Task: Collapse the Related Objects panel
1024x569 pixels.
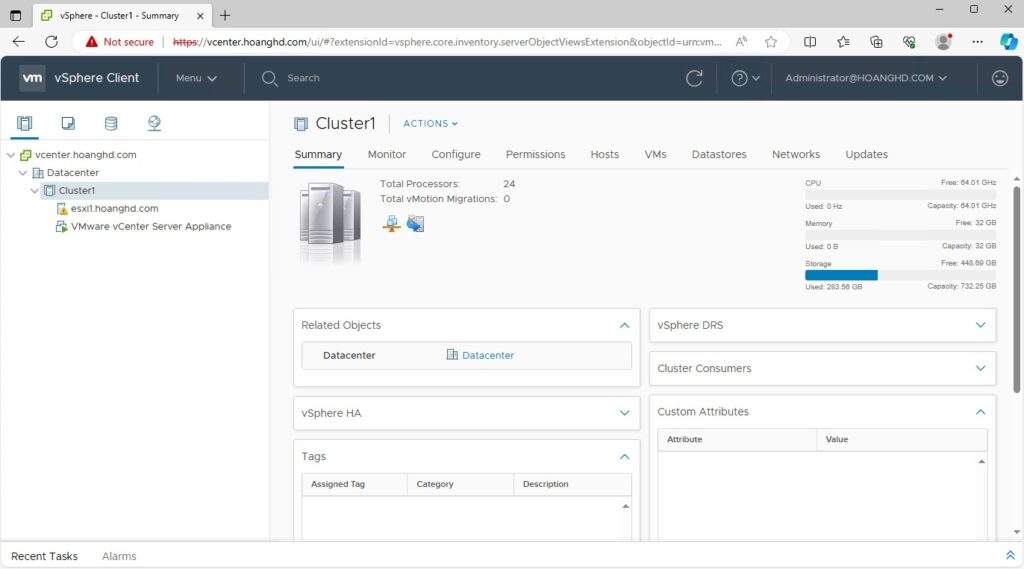Action: [624, 325]
